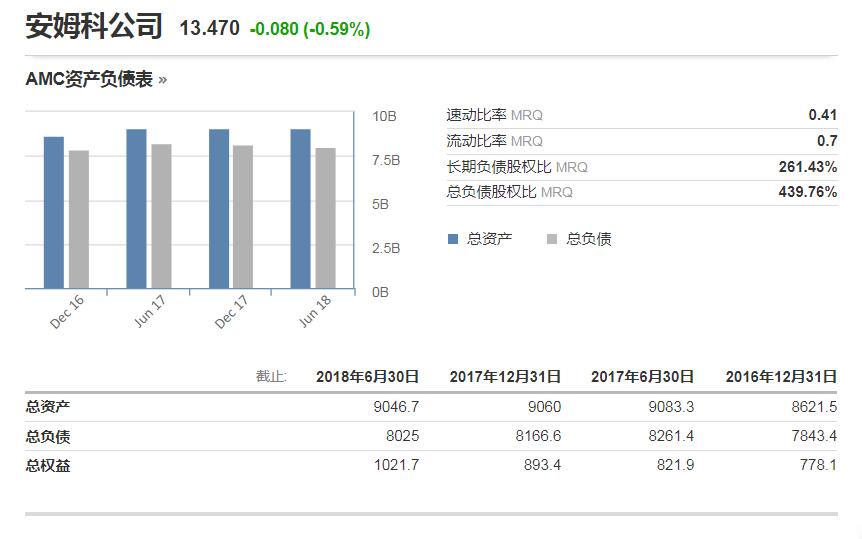Click the 总权益 table row label

click(48, 466)
